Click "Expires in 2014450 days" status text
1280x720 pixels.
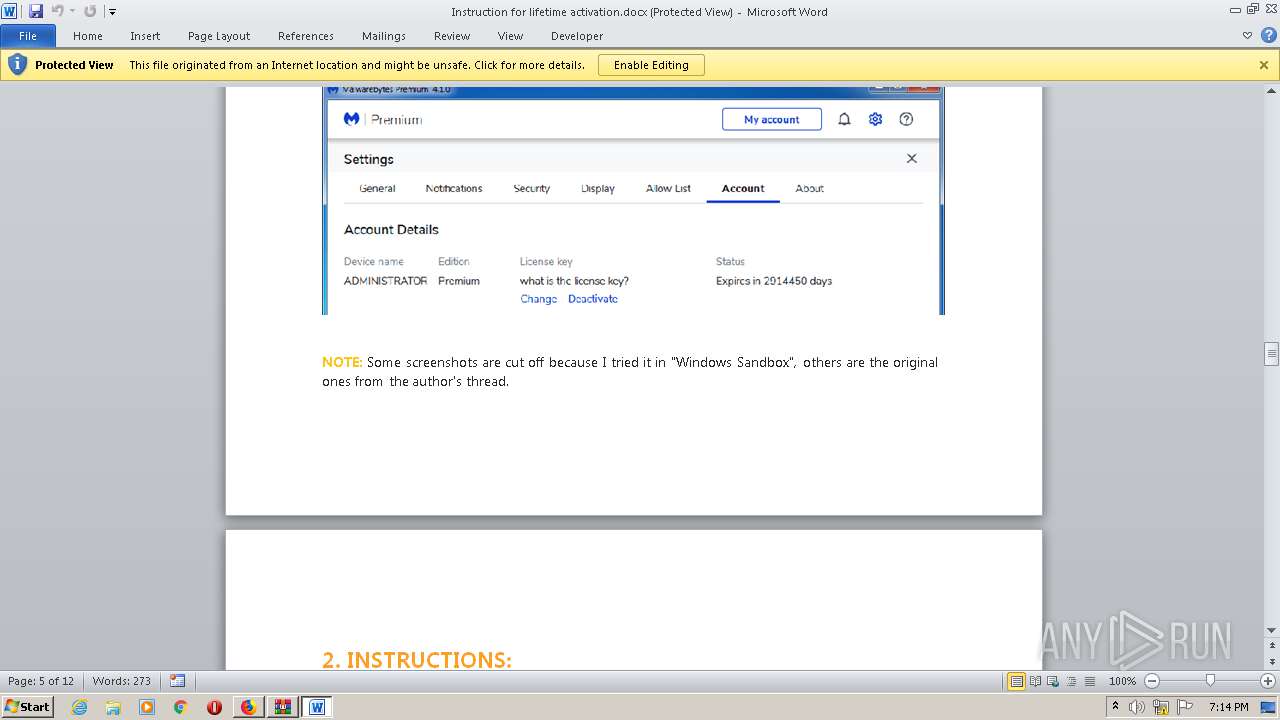[x=774, y=281]
